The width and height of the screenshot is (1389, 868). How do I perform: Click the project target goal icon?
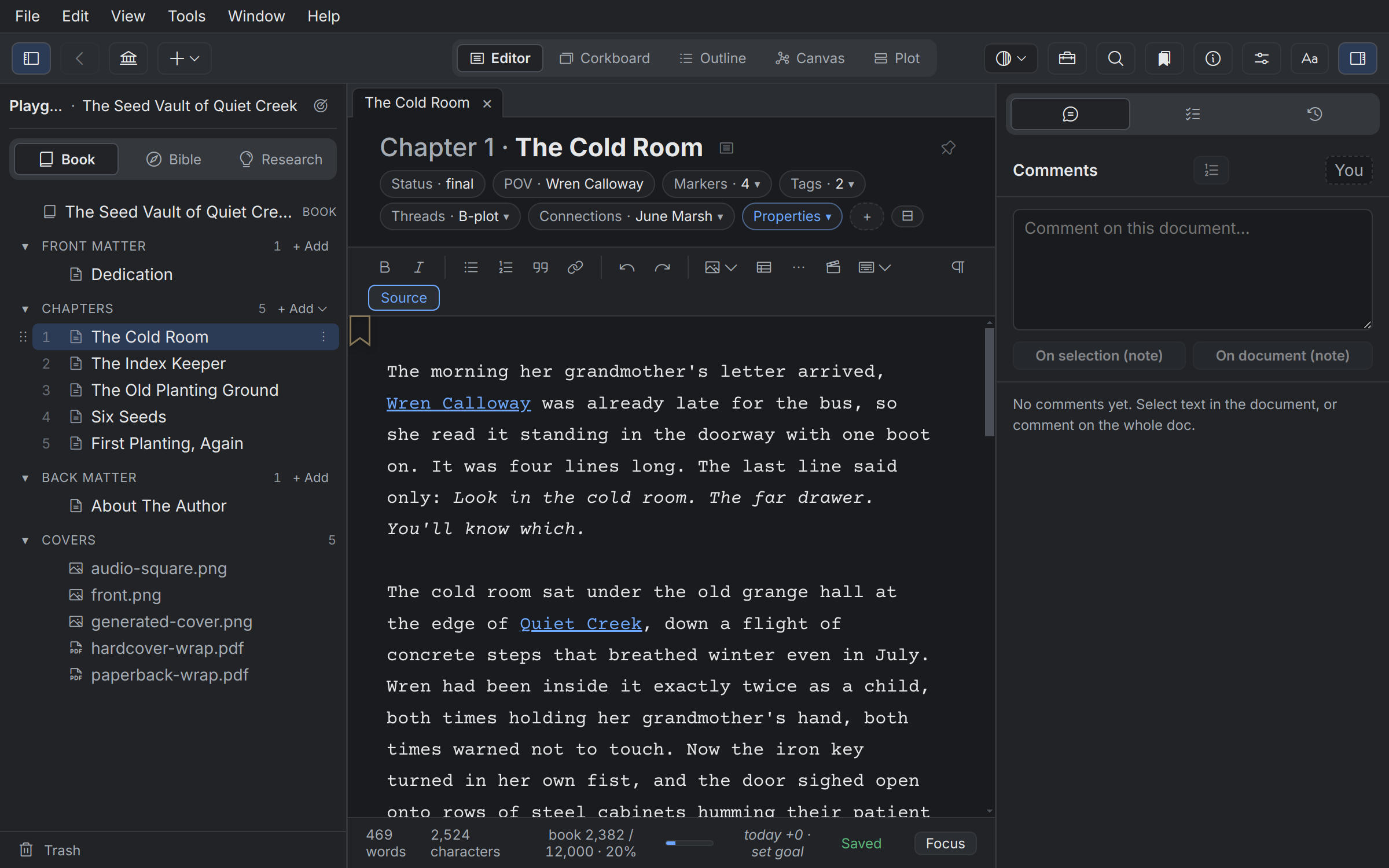[x=321, y=106]
